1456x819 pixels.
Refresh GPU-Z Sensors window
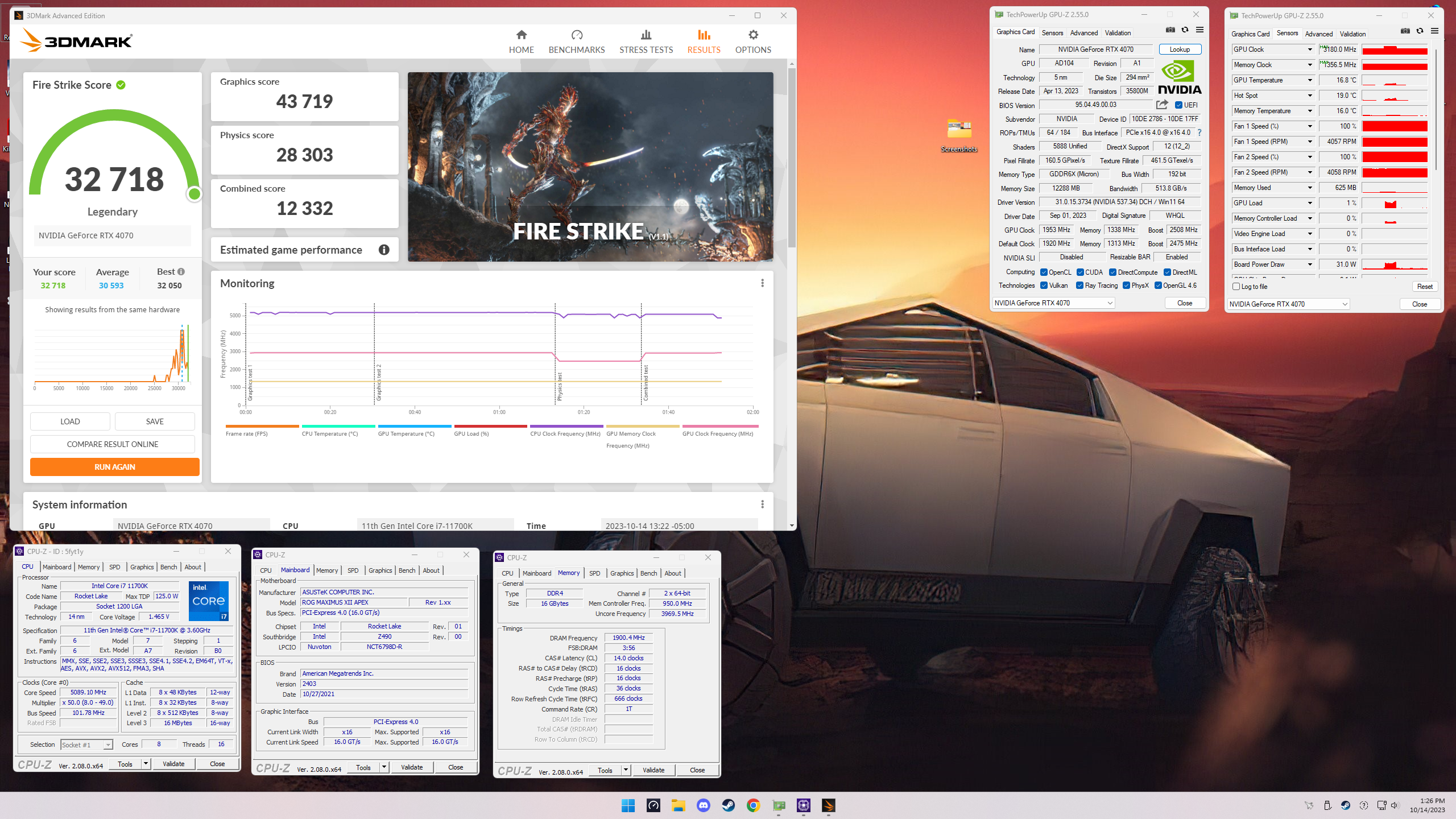pos(1420,31)
